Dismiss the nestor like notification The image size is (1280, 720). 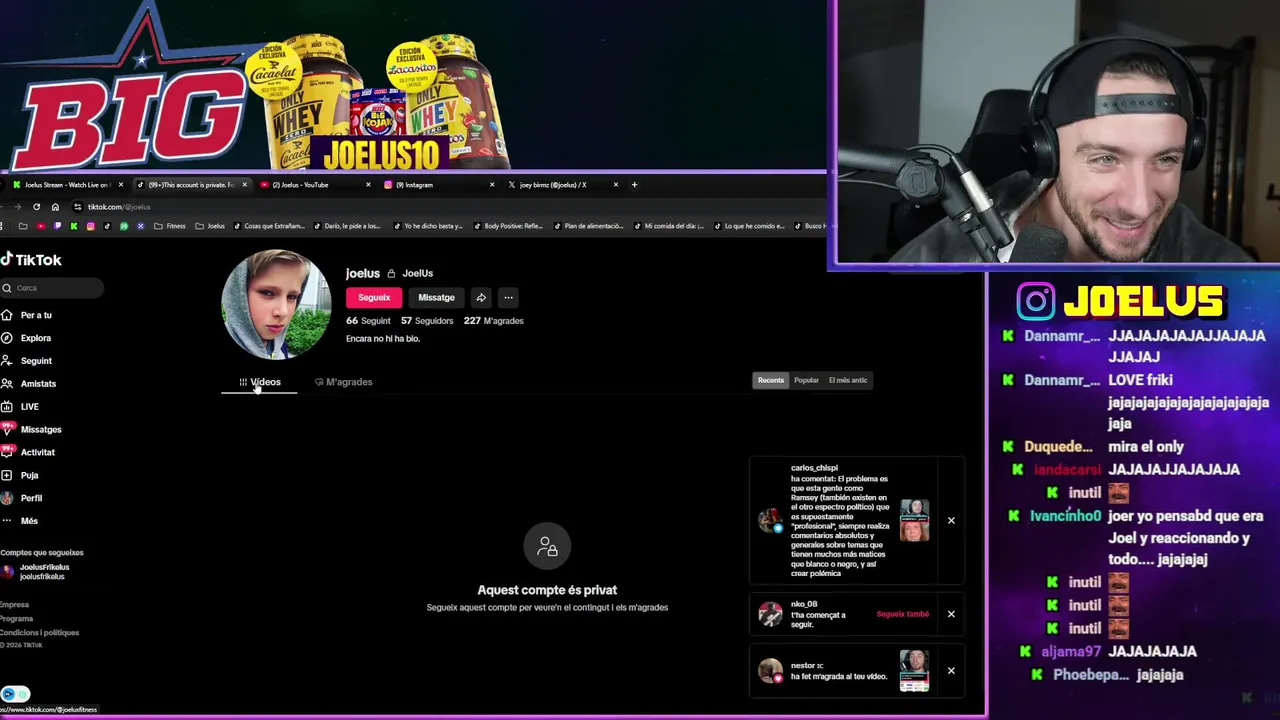pyautogui.click(x=951, y=671)
